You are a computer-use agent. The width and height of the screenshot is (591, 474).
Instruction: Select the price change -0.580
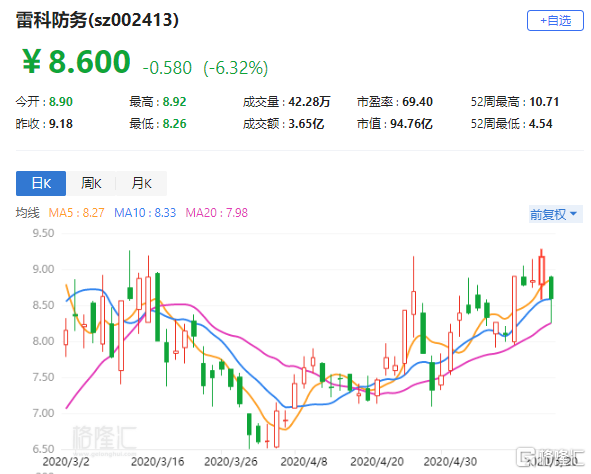(x=167, y=68)
